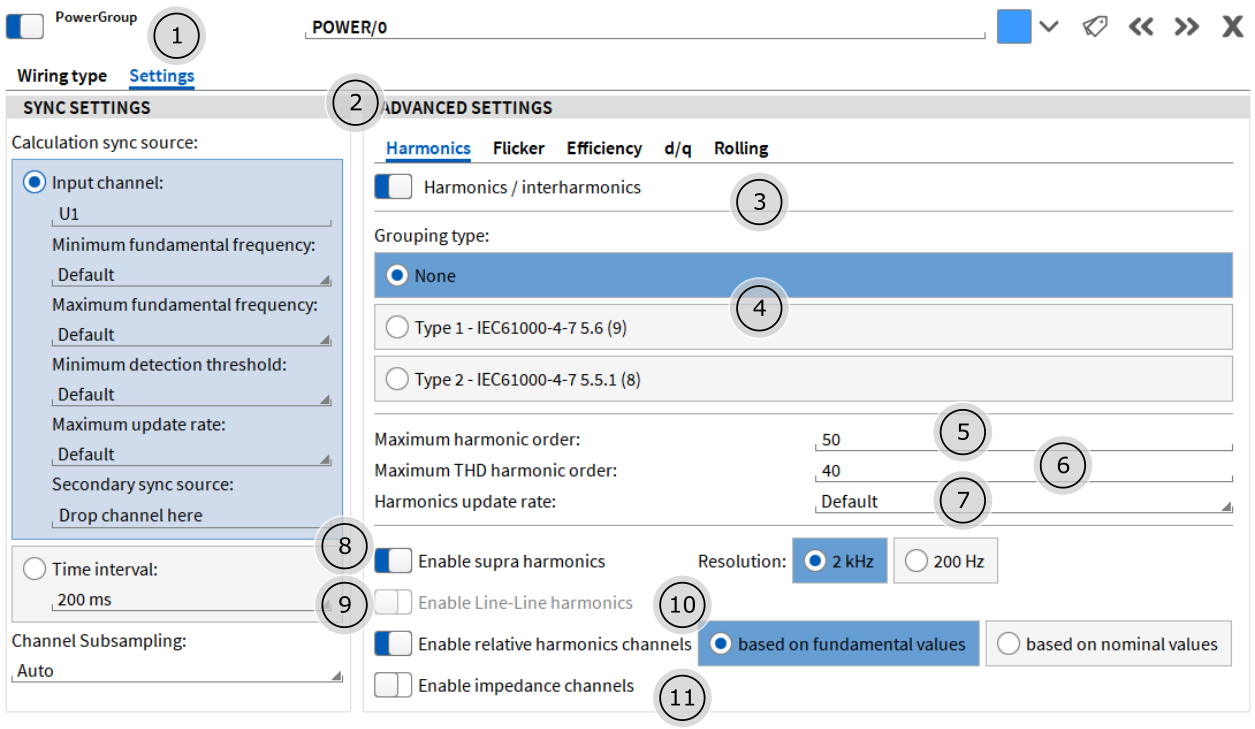Toggle Harmonics / interharmonics switch

pyautogui.click(x=393, y=187)
